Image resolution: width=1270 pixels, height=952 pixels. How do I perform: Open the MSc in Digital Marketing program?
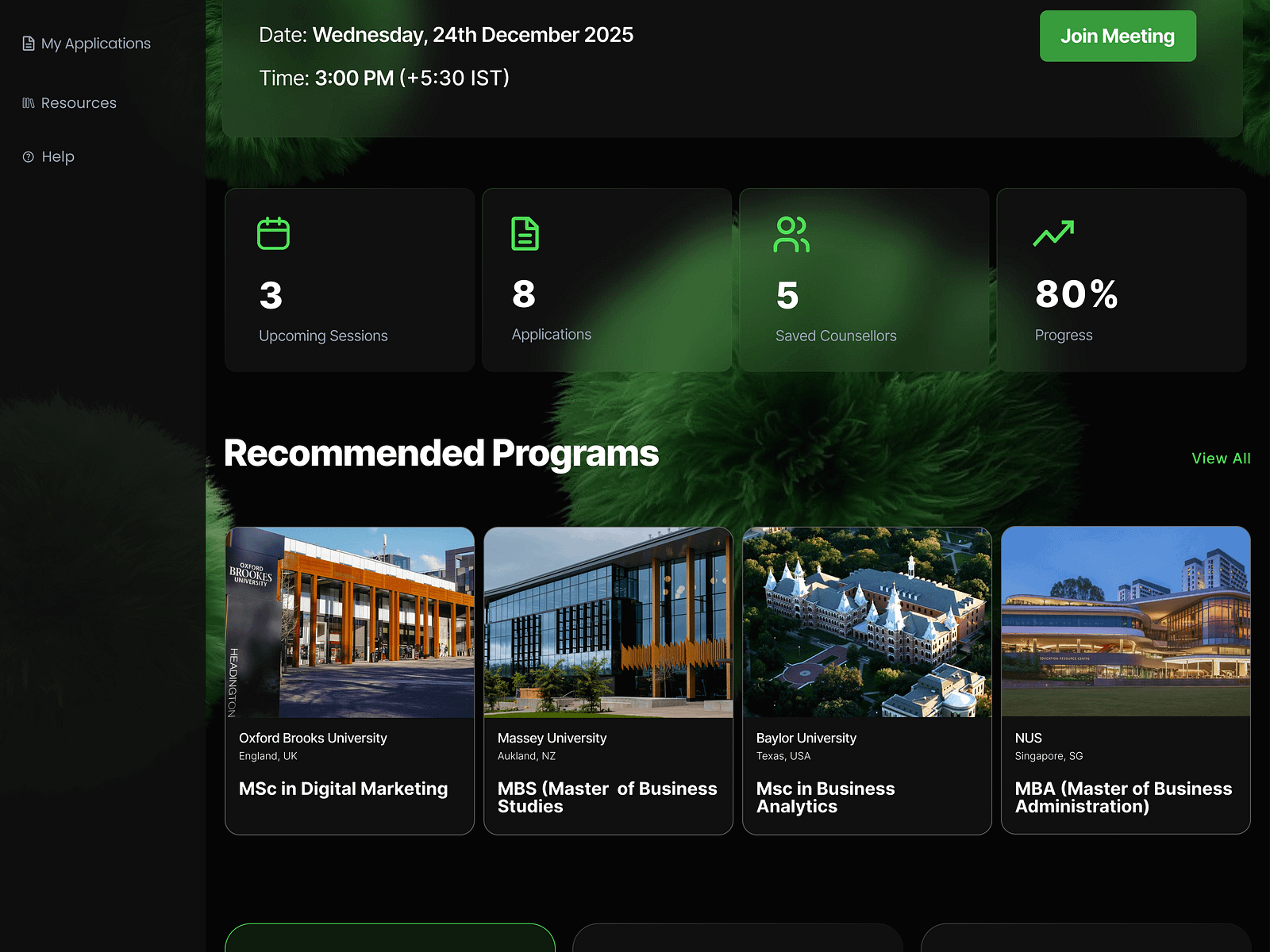click(343, 789)
